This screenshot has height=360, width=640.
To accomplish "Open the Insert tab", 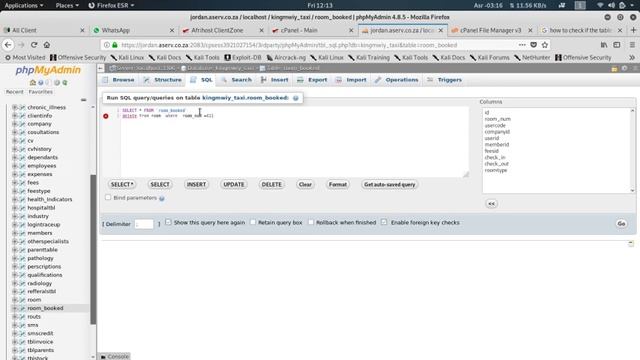I will click(275, 80).
